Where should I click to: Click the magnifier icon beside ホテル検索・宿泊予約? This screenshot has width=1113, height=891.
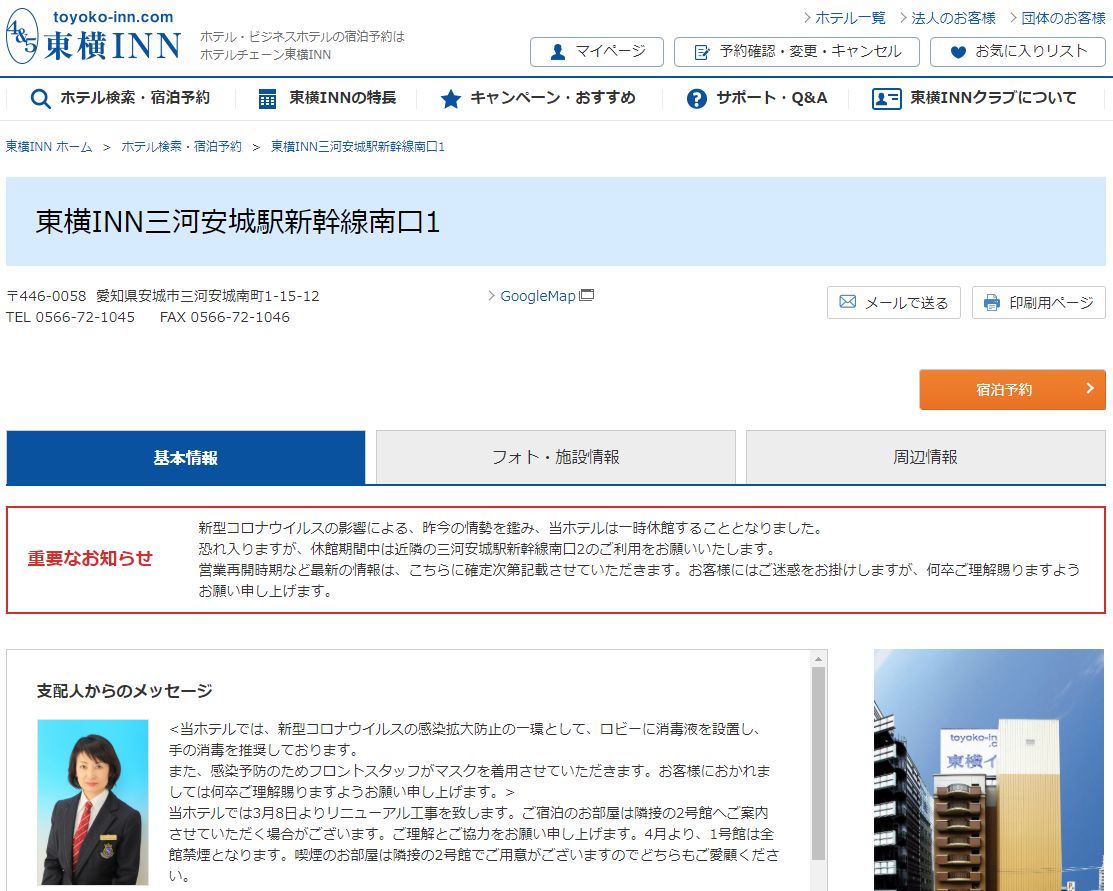40,99
